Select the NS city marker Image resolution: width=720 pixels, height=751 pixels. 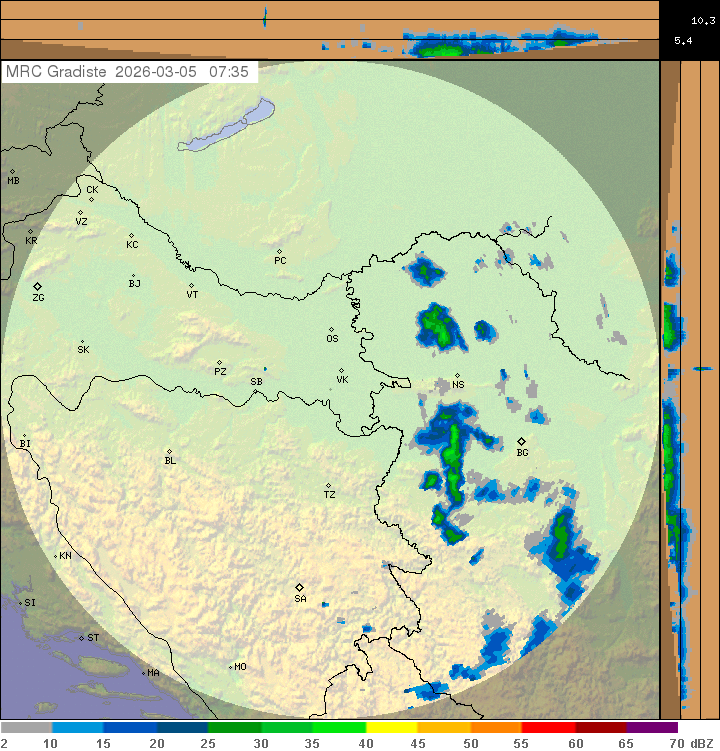457,375
